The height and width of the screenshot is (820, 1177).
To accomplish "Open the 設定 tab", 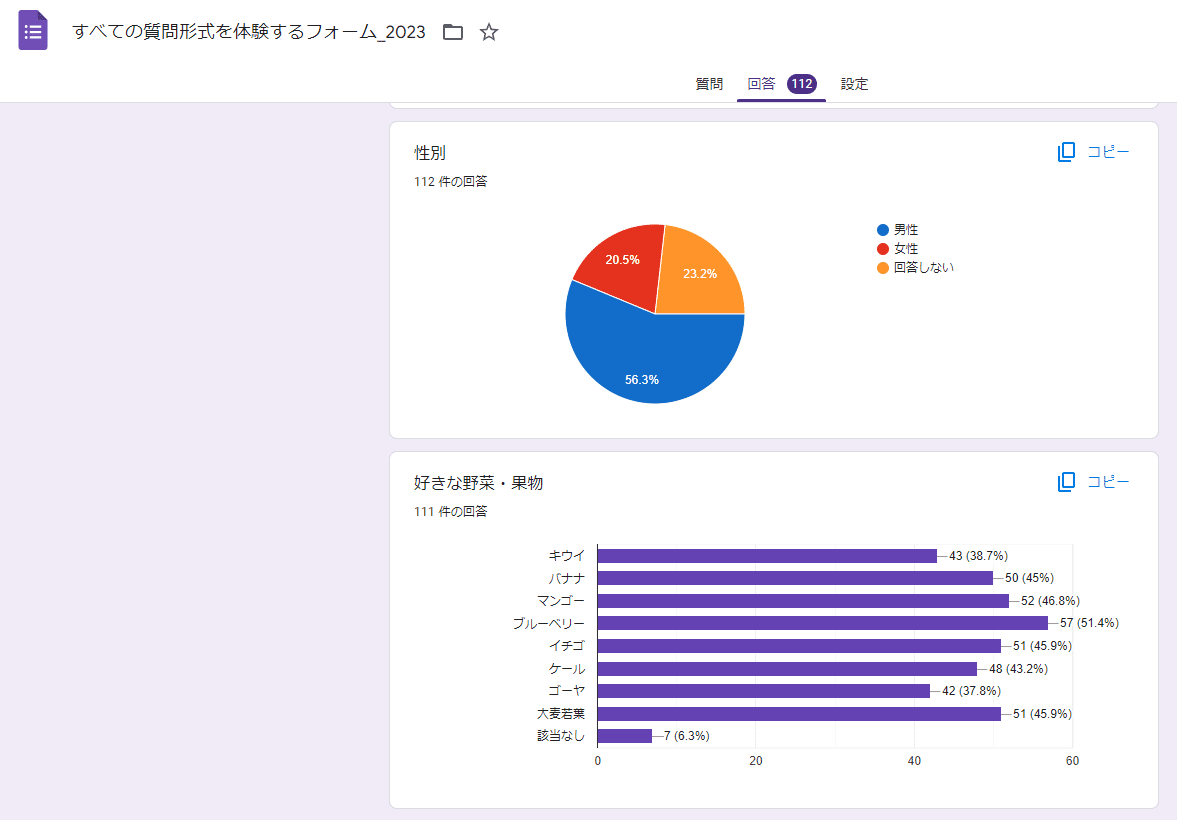I will point(855,84).
